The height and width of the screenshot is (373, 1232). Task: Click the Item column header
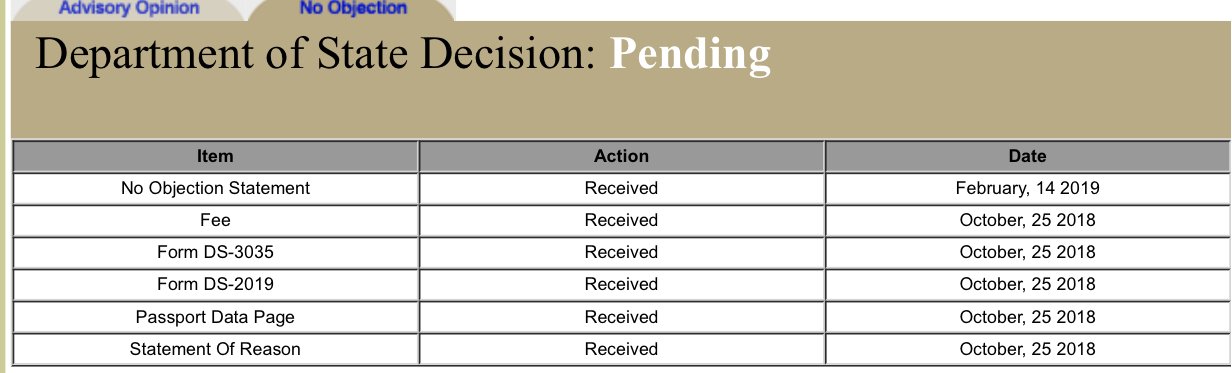[x=215, y=156]
